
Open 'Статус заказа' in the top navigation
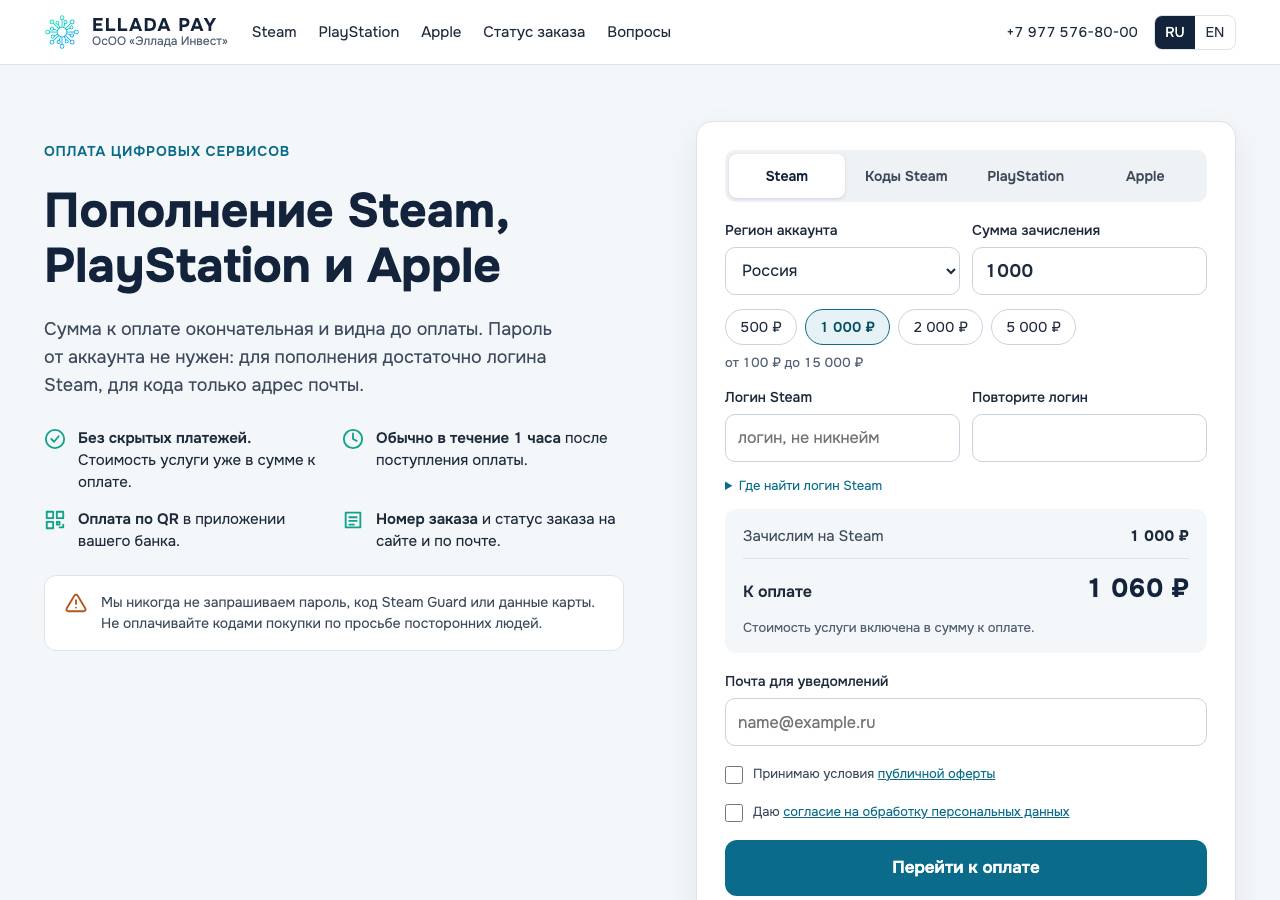tap(534, 32)
